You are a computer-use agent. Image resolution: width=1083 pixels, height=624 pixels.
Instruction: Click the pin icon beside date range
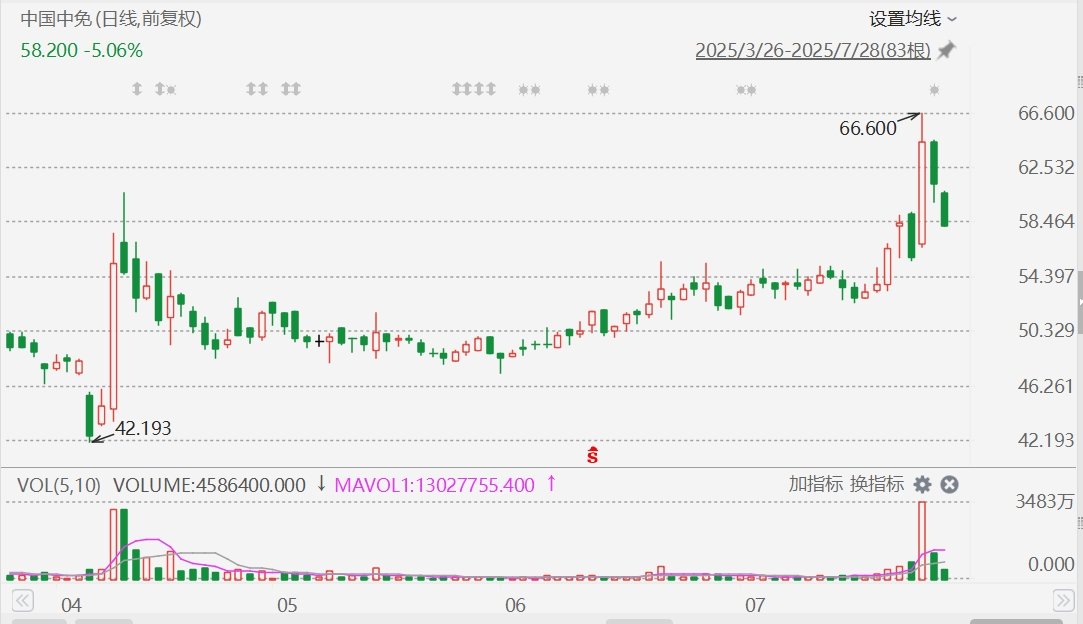click(946, 50)
